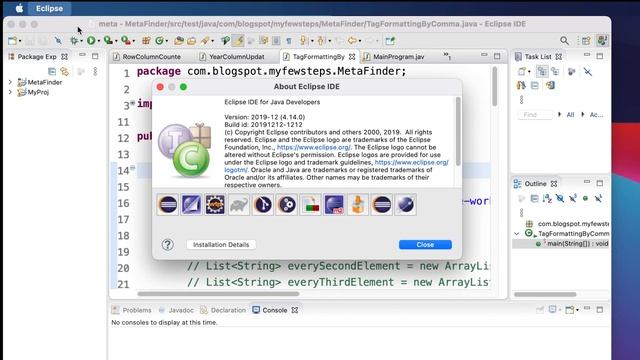640x360 pixels.
Task: Go back with yellow Back arrow
Action: [x=352, y=41]
